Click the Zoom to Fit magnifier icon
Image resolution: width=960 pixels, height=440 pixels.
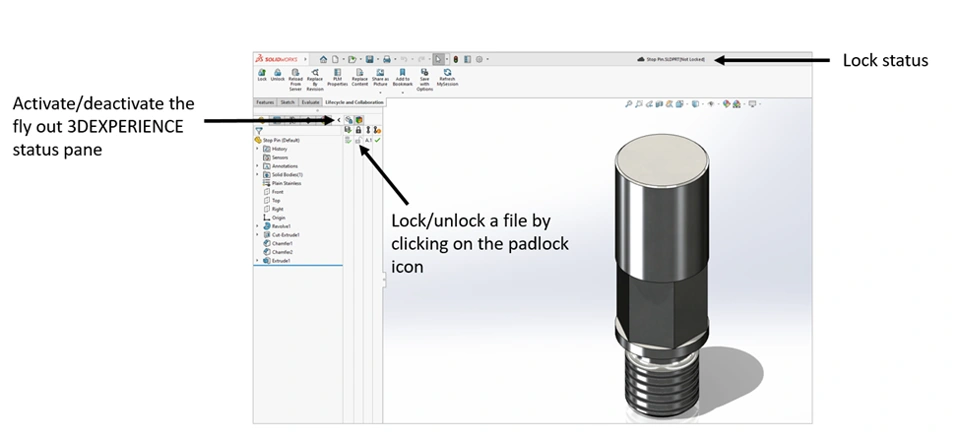coord(629,104)
